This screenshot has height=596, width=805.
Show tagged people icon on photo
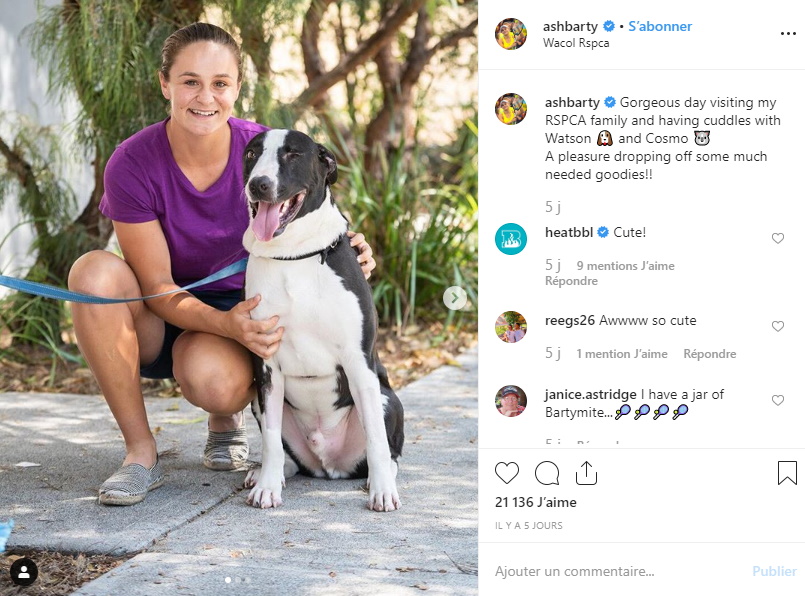point(24,572)
